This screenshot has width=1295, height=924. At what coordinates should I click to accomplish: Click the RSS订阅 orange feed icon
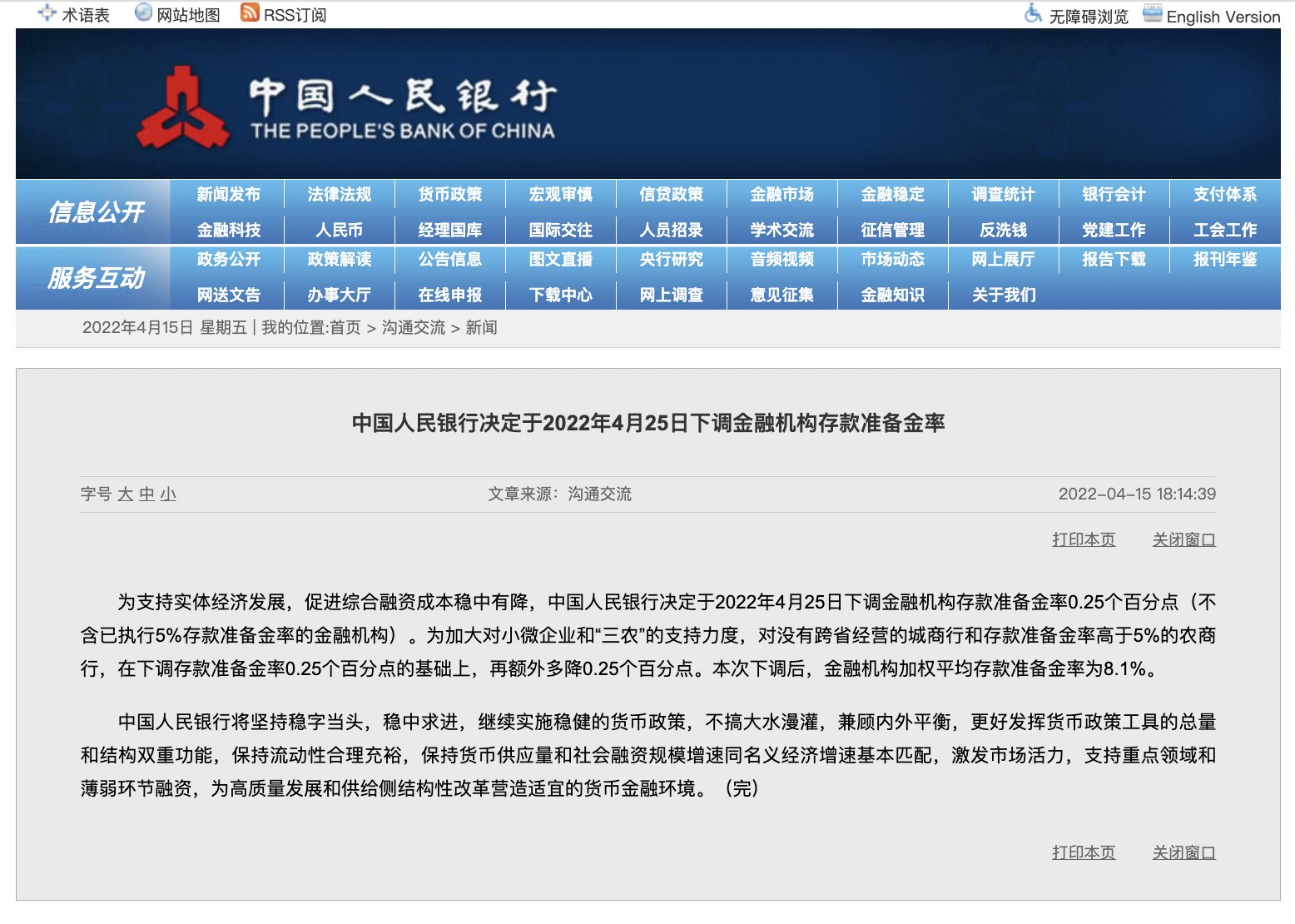pos(250,12)
